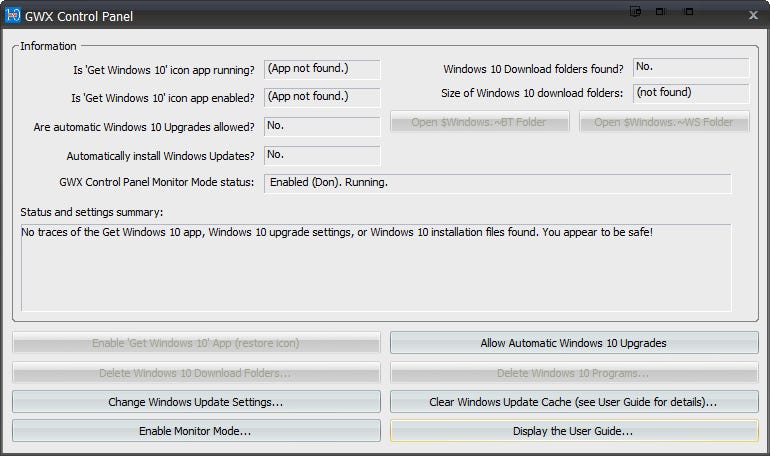The height and width of the screenshot is (456, 770).
Task: Click the "Is 'Get Windows 10' icon app running?" label
Action: [x=164, y=70]
